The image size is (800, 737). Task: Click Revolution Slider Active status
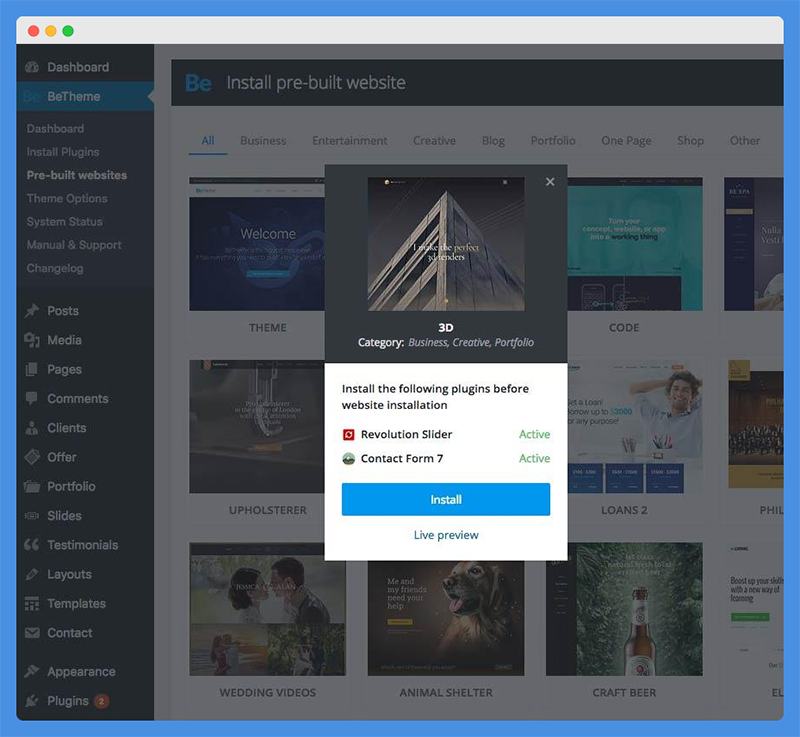[x=534, y=435]
